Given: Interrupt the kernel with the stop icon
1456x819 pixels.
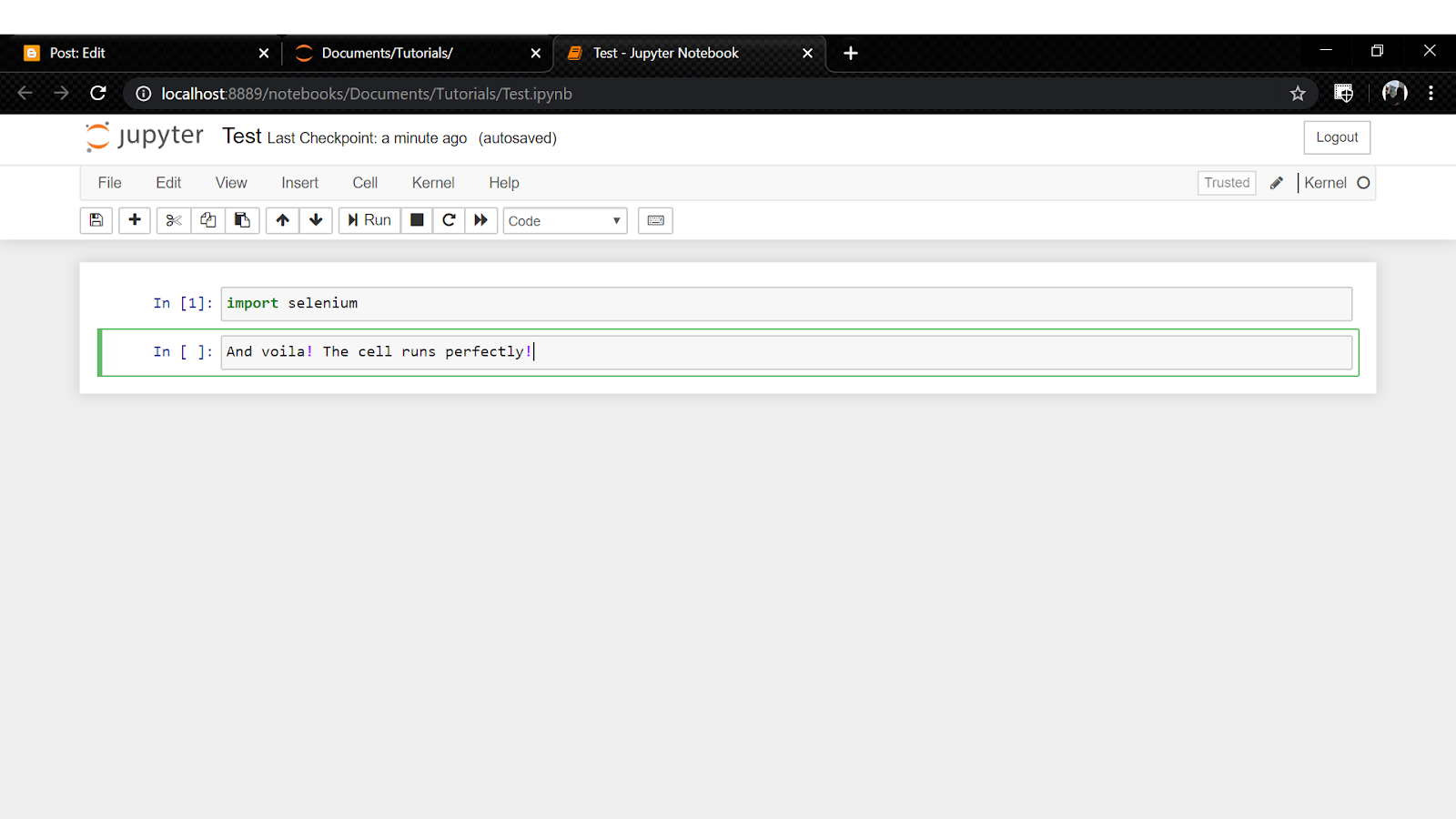Looking at the screenshot, I should tap(417, 220).
